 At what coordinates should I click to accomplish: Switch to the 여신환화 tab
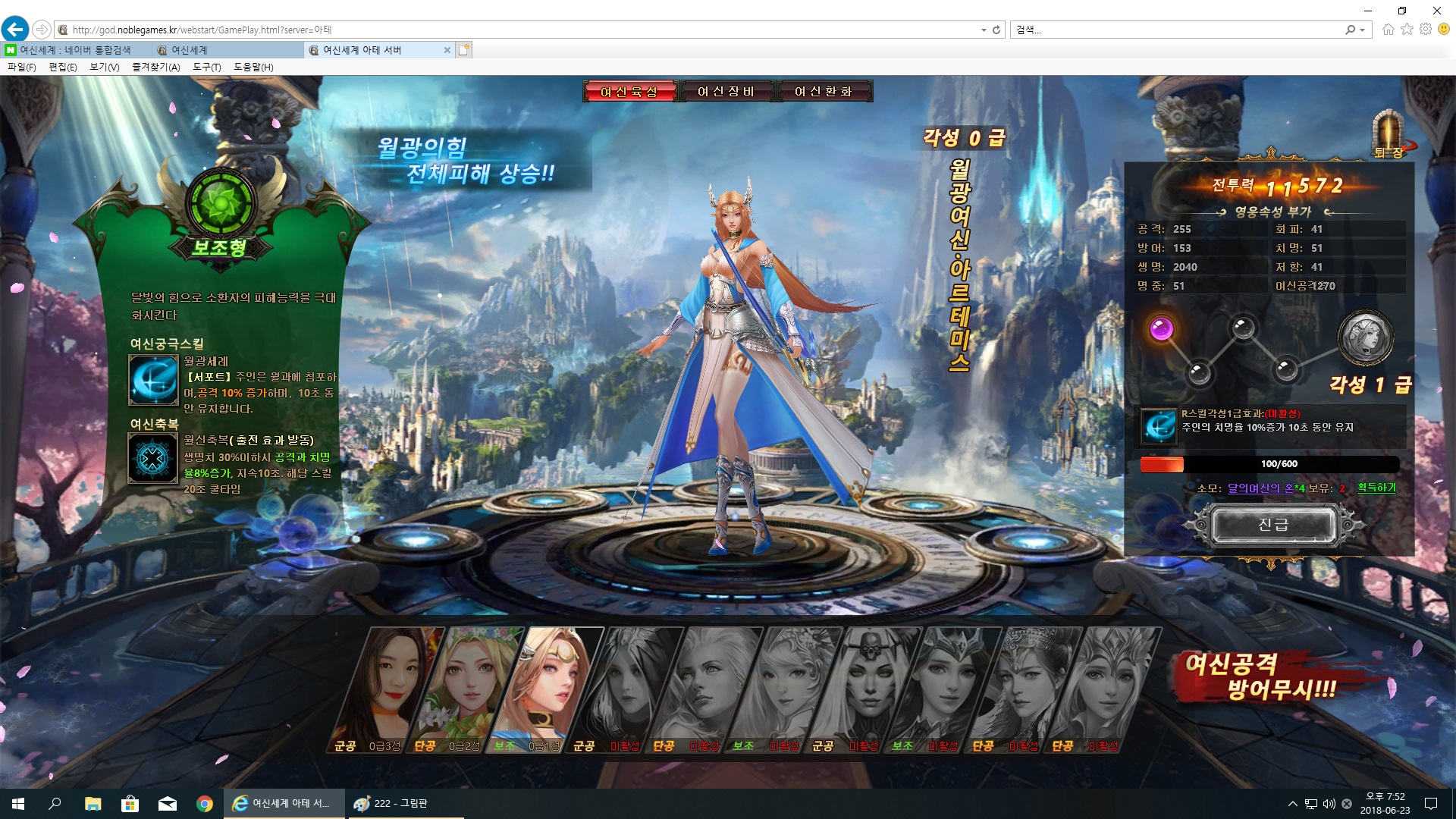pyautogui.click(x=824, y=91)
